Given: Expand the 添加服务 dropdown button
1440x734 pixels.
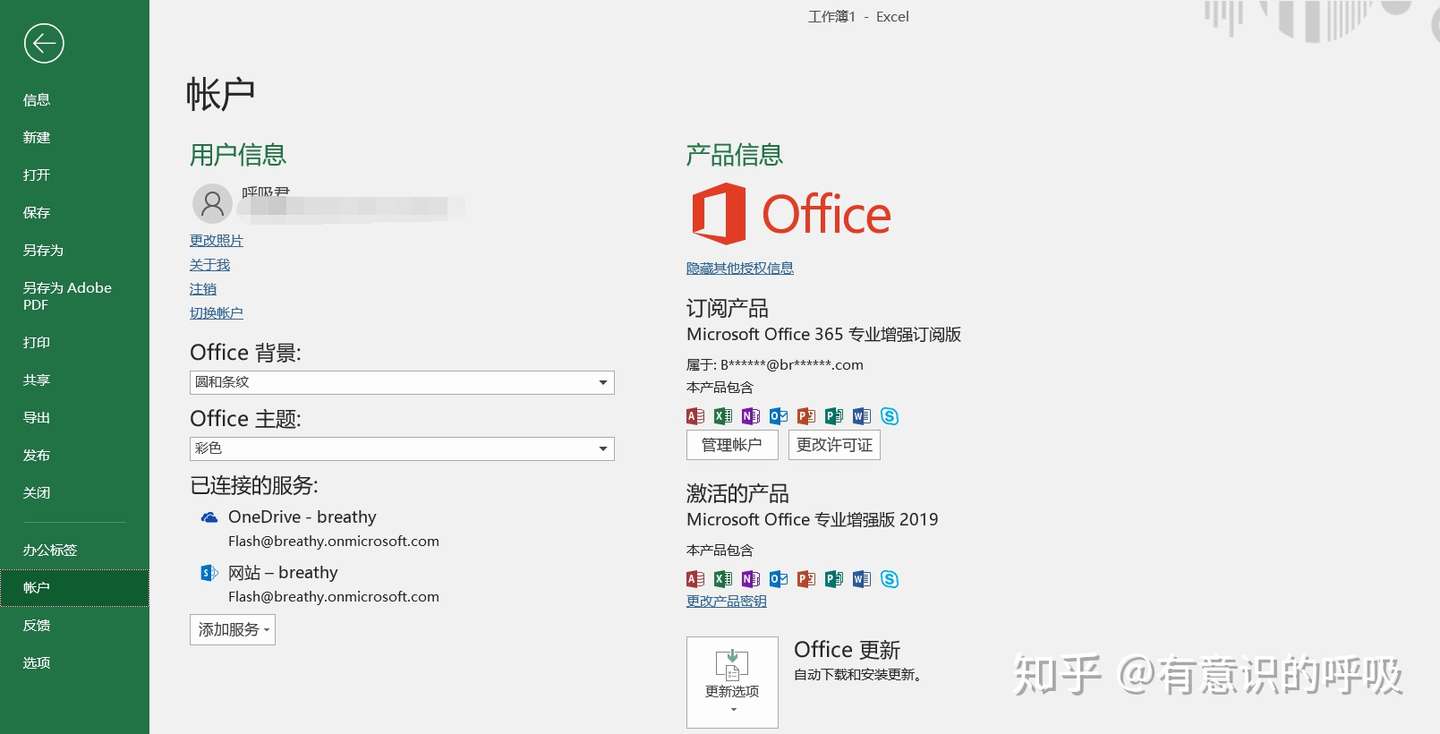Looking at the screenshot, I should (232, 629).
